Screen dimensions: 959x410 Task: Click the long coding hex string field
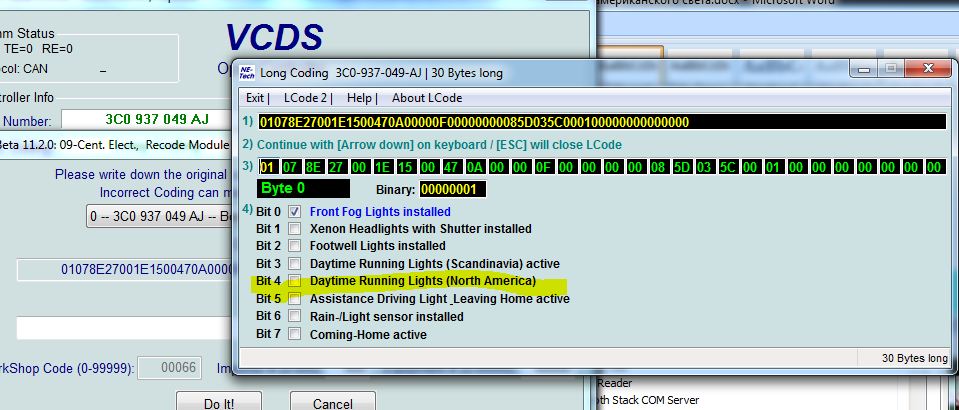pos(600,122)
